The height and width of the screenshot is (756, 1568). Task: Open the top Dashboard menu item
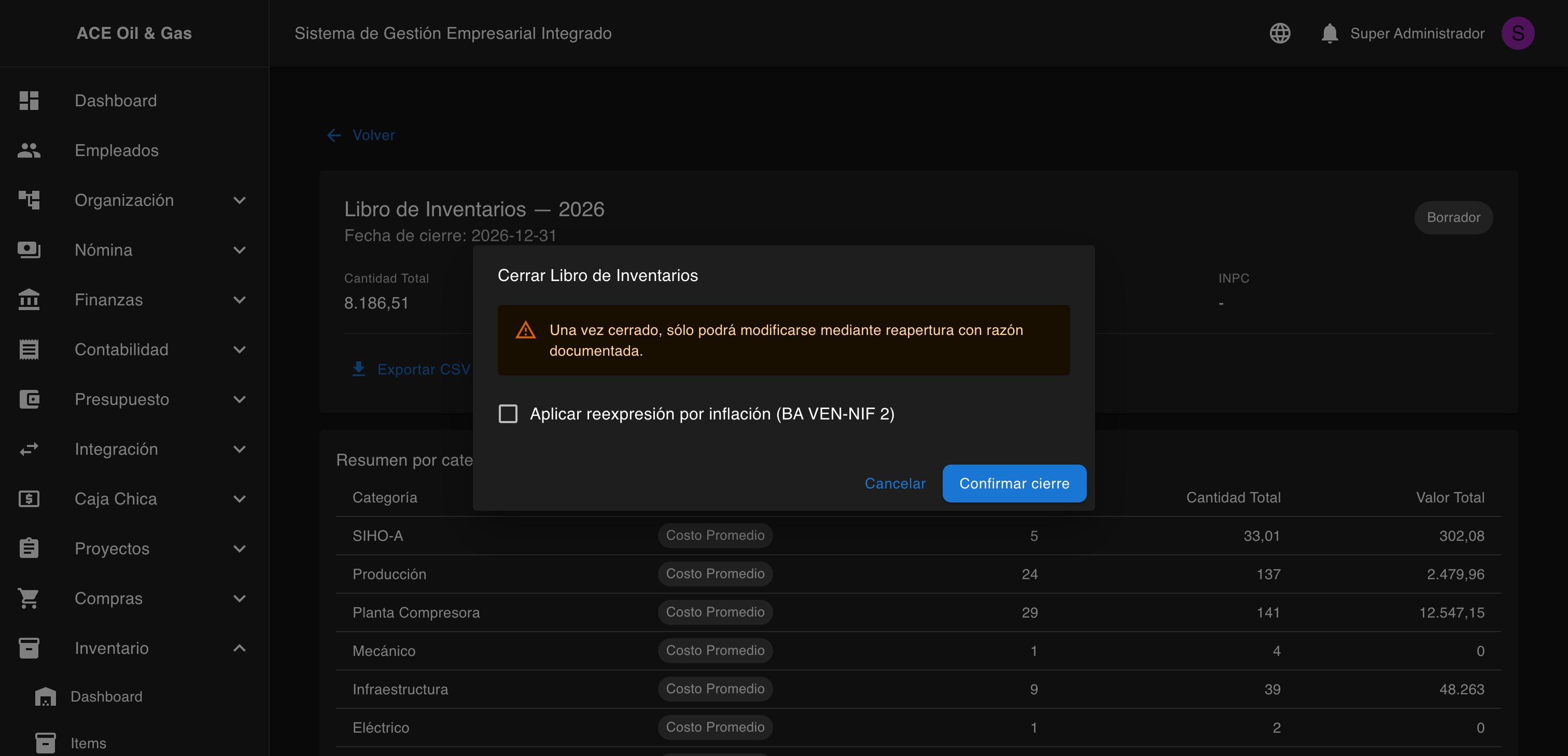(x=134, y=101)
